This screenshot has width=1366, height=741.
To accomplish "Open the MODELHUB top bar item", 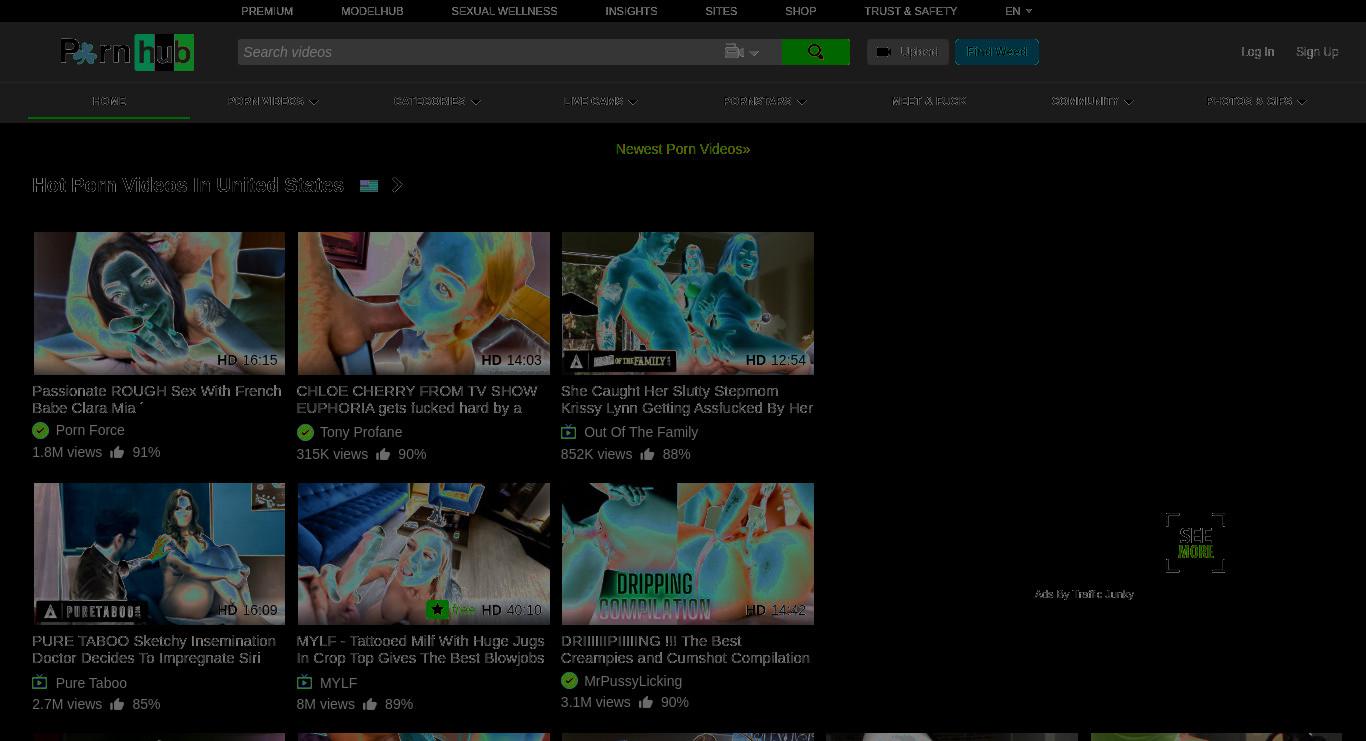I will point(372,11).
